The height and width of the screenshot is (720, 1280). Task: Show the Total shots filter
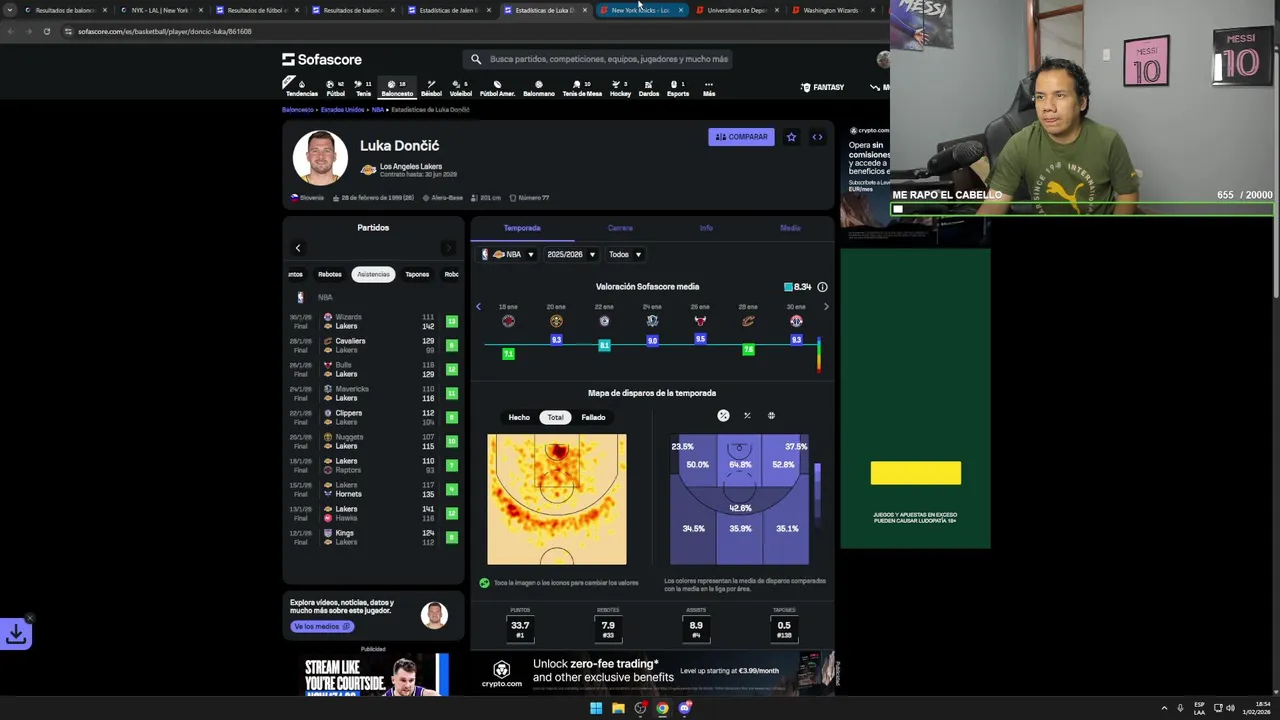pos(555,417)
